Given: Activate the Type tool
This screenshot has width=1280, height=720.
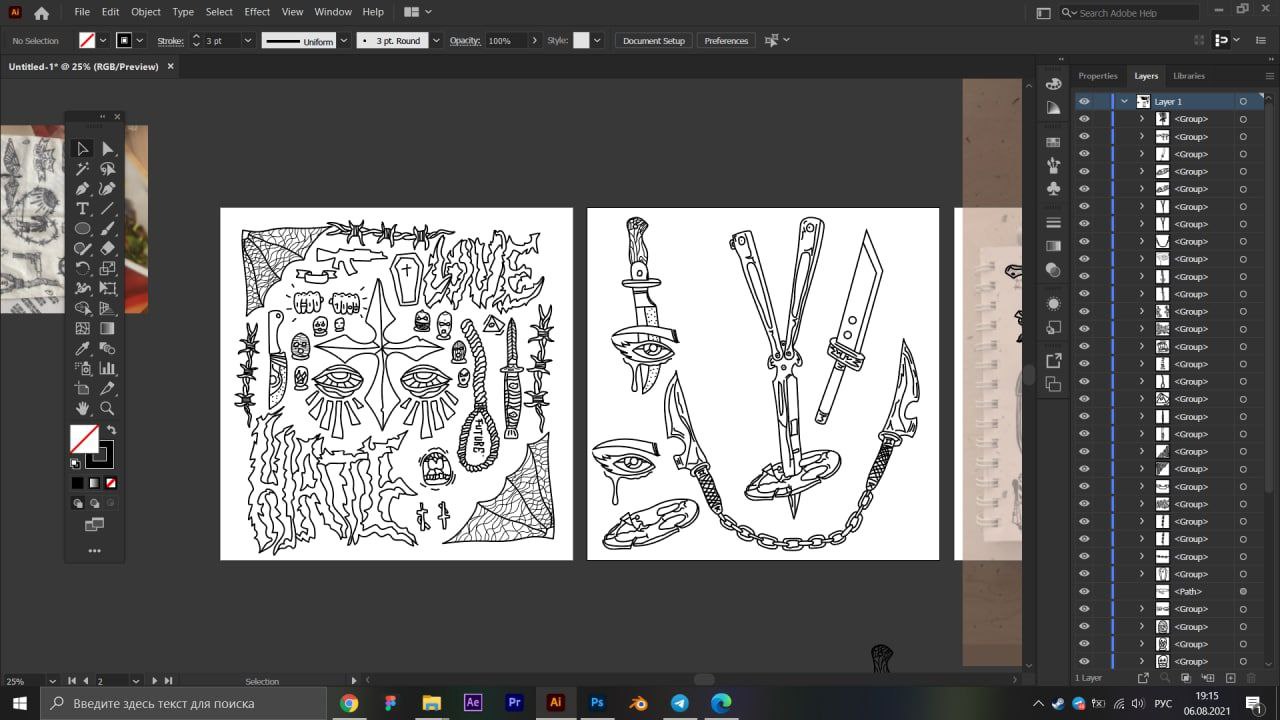Looking at the screenshot, I should pos(83,209).
